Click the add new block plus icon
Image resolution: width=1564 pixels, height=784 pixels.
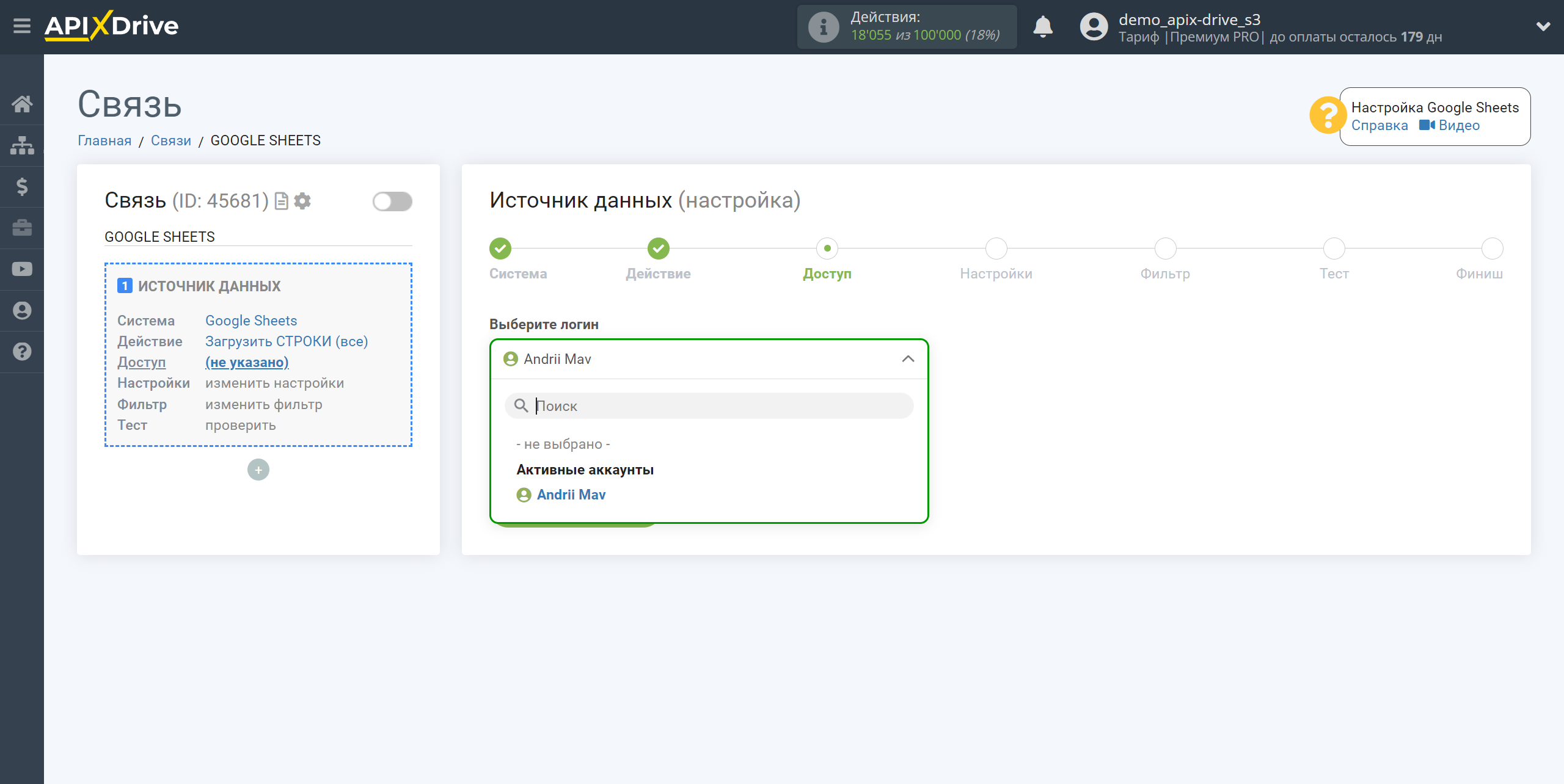[258, 470]
